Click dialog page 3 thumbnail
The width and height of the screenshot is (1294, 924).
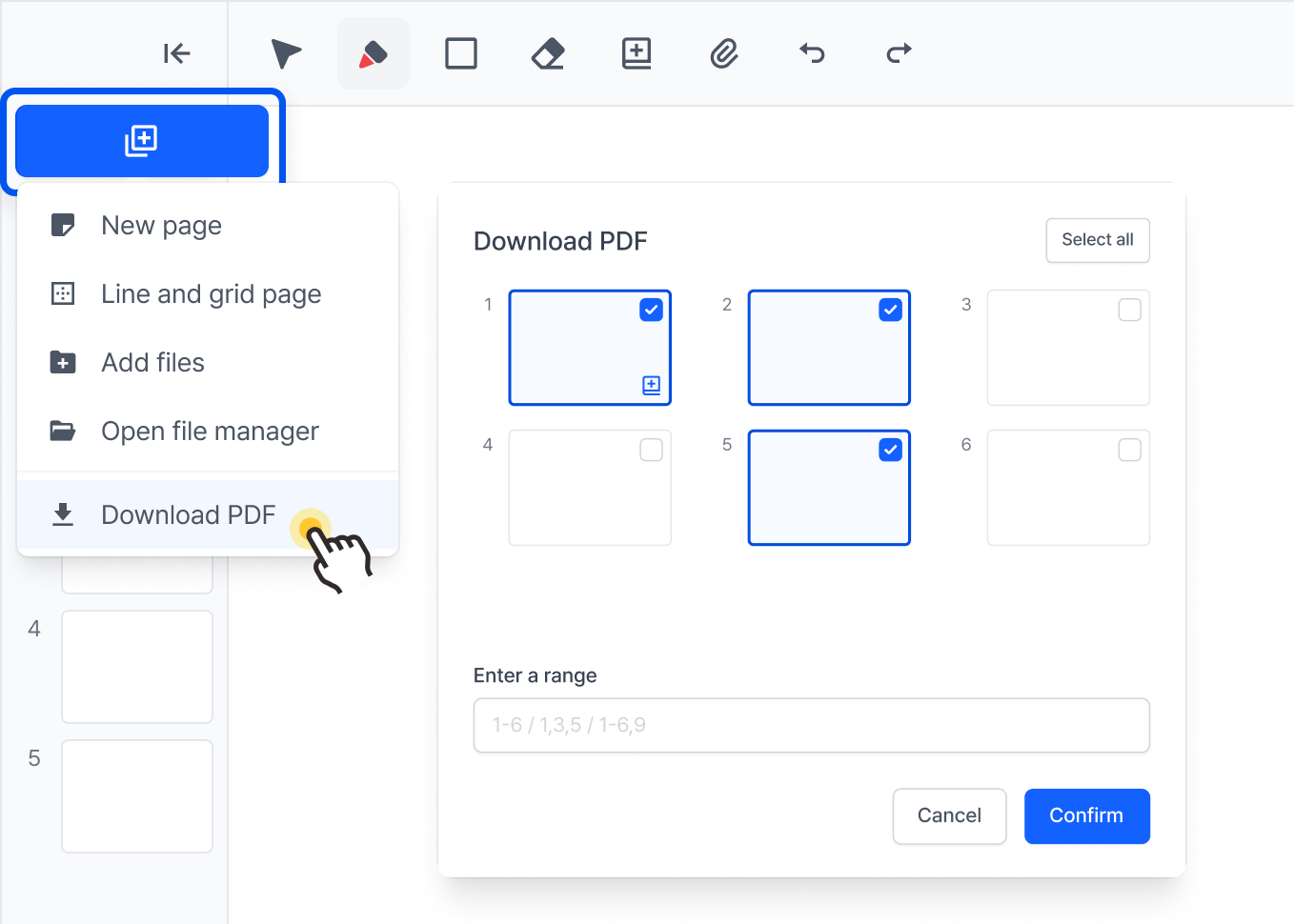tap(1068, 348)
